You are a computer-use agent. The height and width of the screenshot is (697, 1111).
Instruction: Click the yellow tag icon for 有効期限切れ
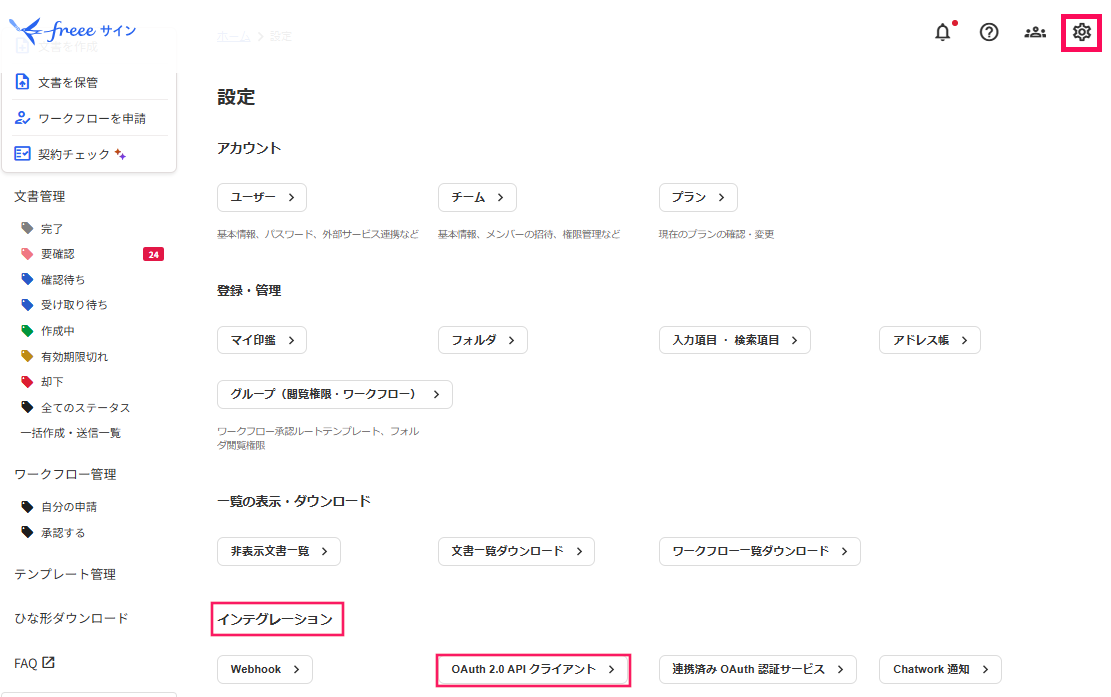point(27,356)
